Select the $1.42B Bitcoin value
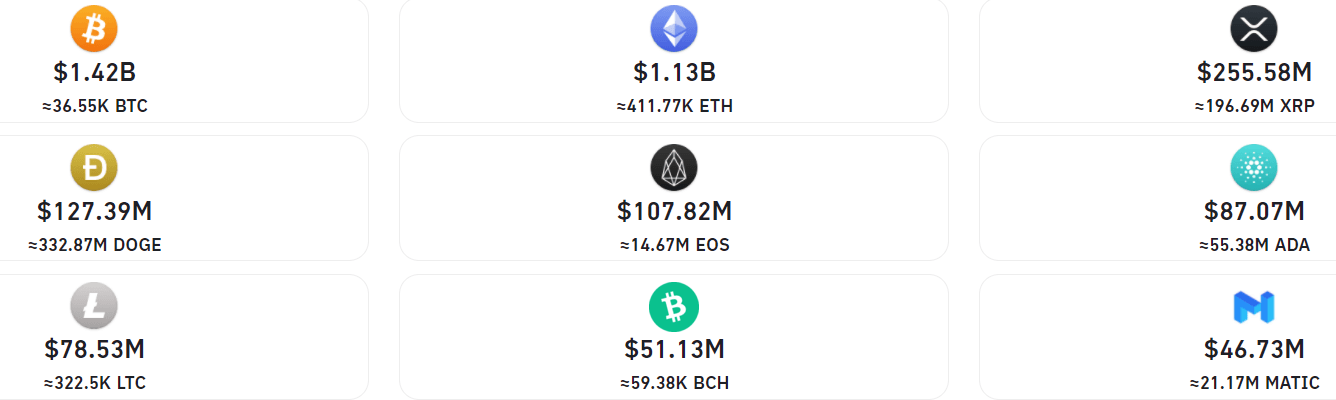Image resolution: width=1336 pixels, height=400 pixels. click(94, 72)
